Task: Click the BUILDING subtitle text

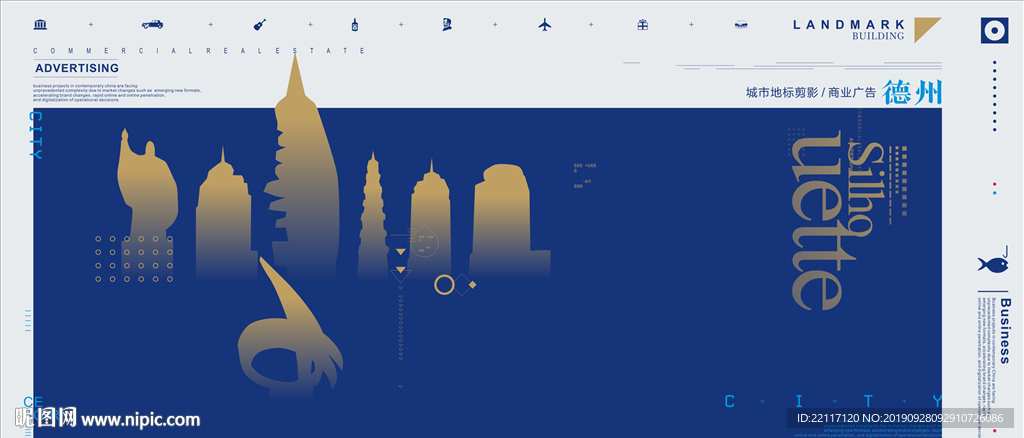Action: (x=878, y=37)
